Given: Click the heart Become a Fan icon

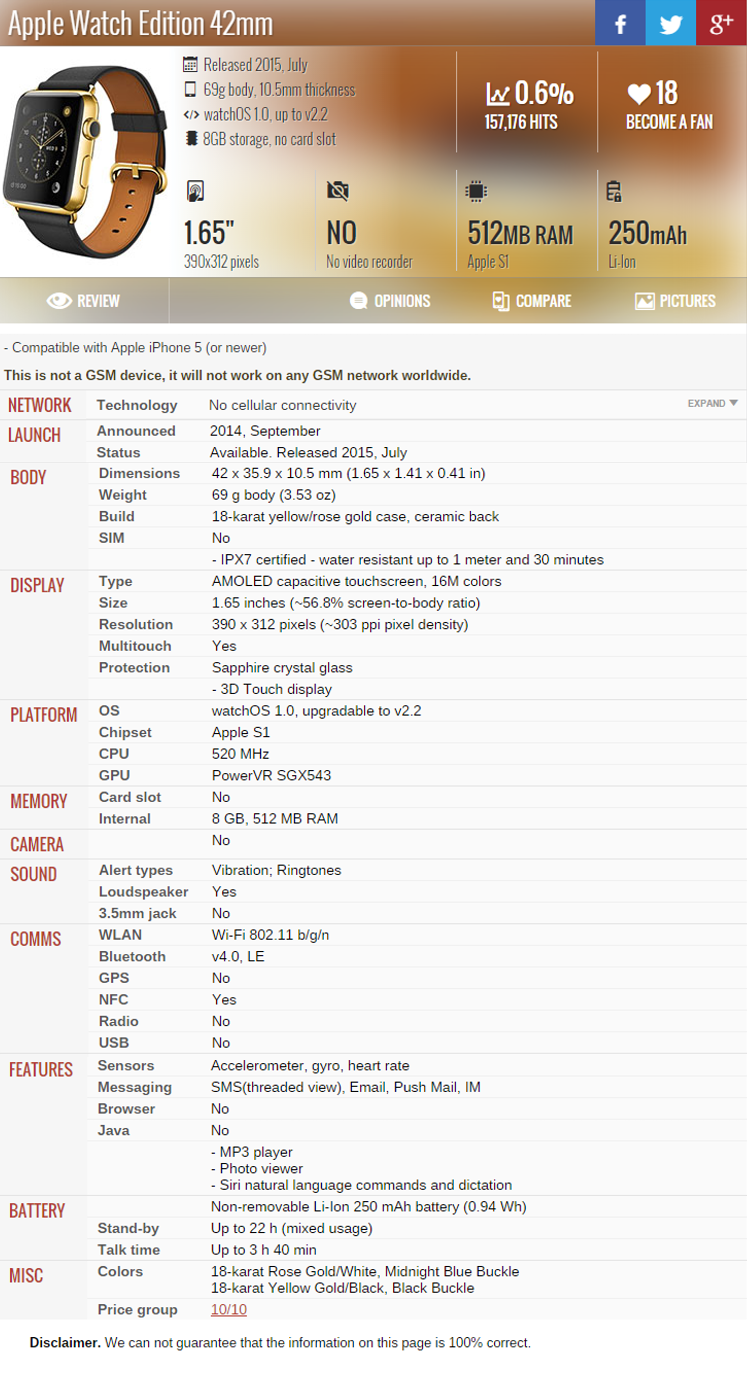Looking at the screenshot, I should tap(639, 94).
